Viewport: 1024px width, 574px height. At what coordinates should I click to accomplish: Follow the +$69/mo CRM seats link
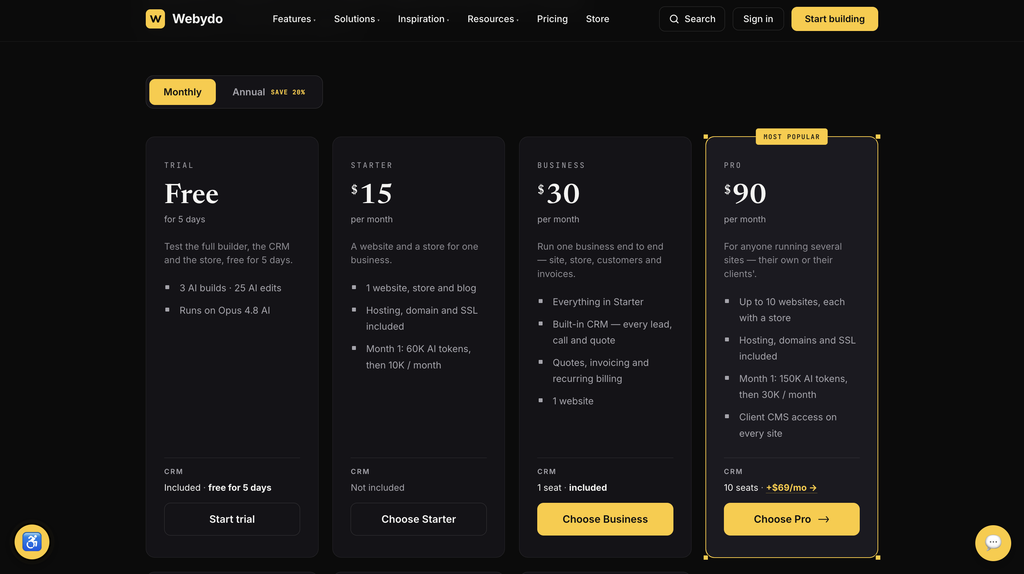792,488
